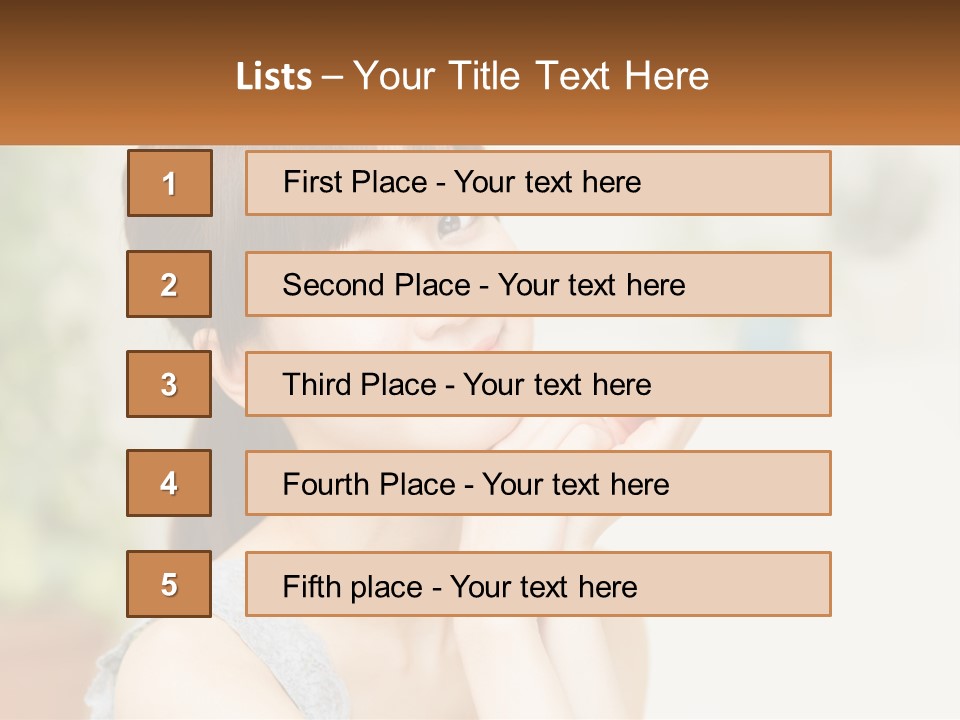Select the Third Place text box
This screenshot has height=720, width=960.
538,384
